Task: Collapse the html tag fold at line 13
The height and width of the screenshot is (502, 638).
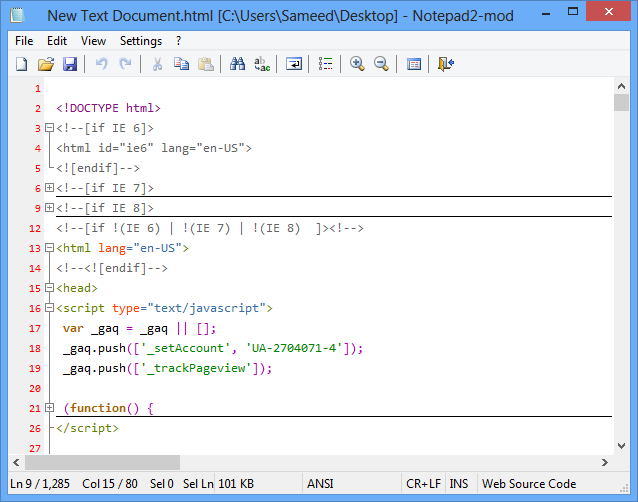Action: 49,247
